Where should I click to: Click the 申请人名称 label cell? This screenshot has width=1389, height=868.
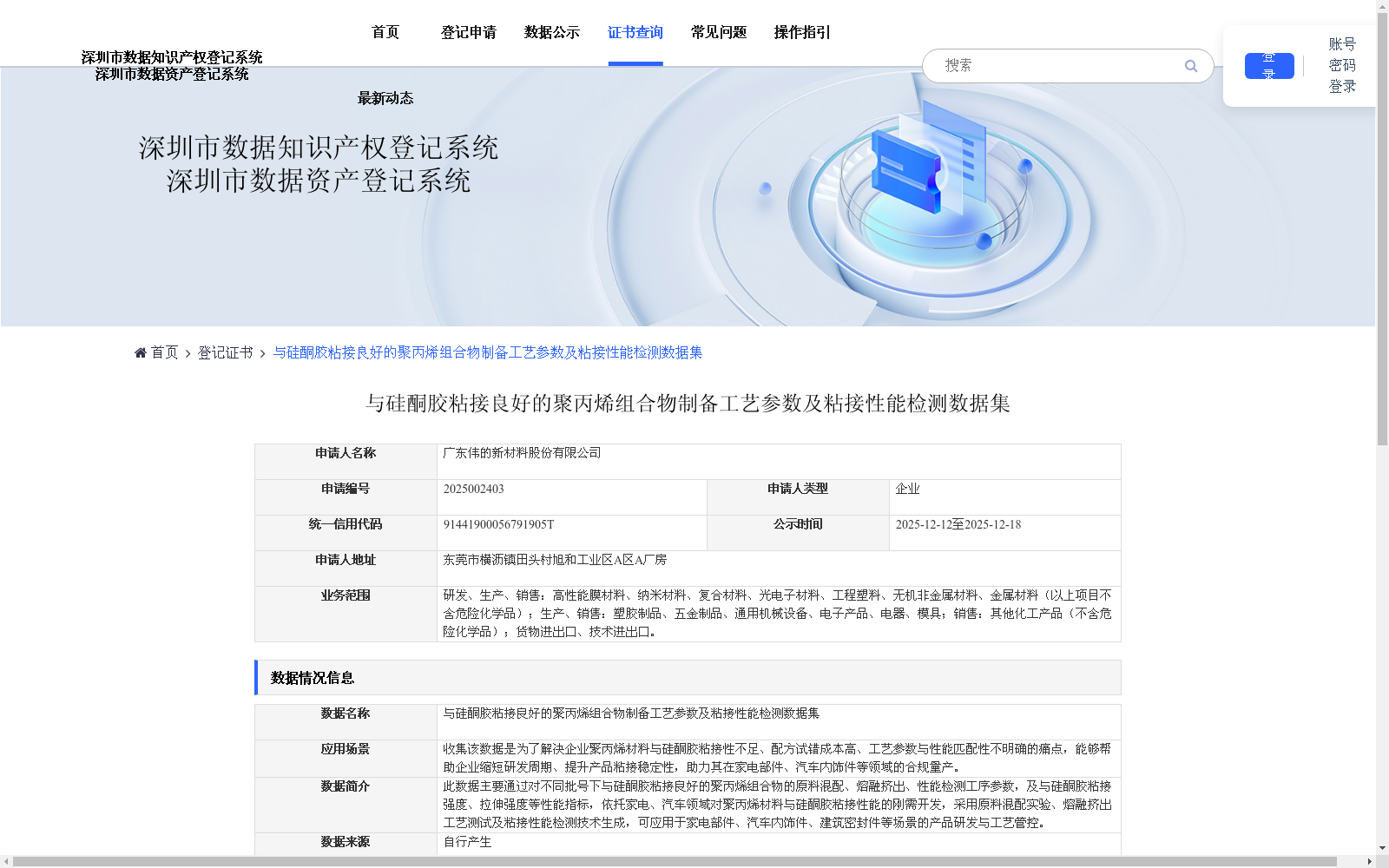346,462
